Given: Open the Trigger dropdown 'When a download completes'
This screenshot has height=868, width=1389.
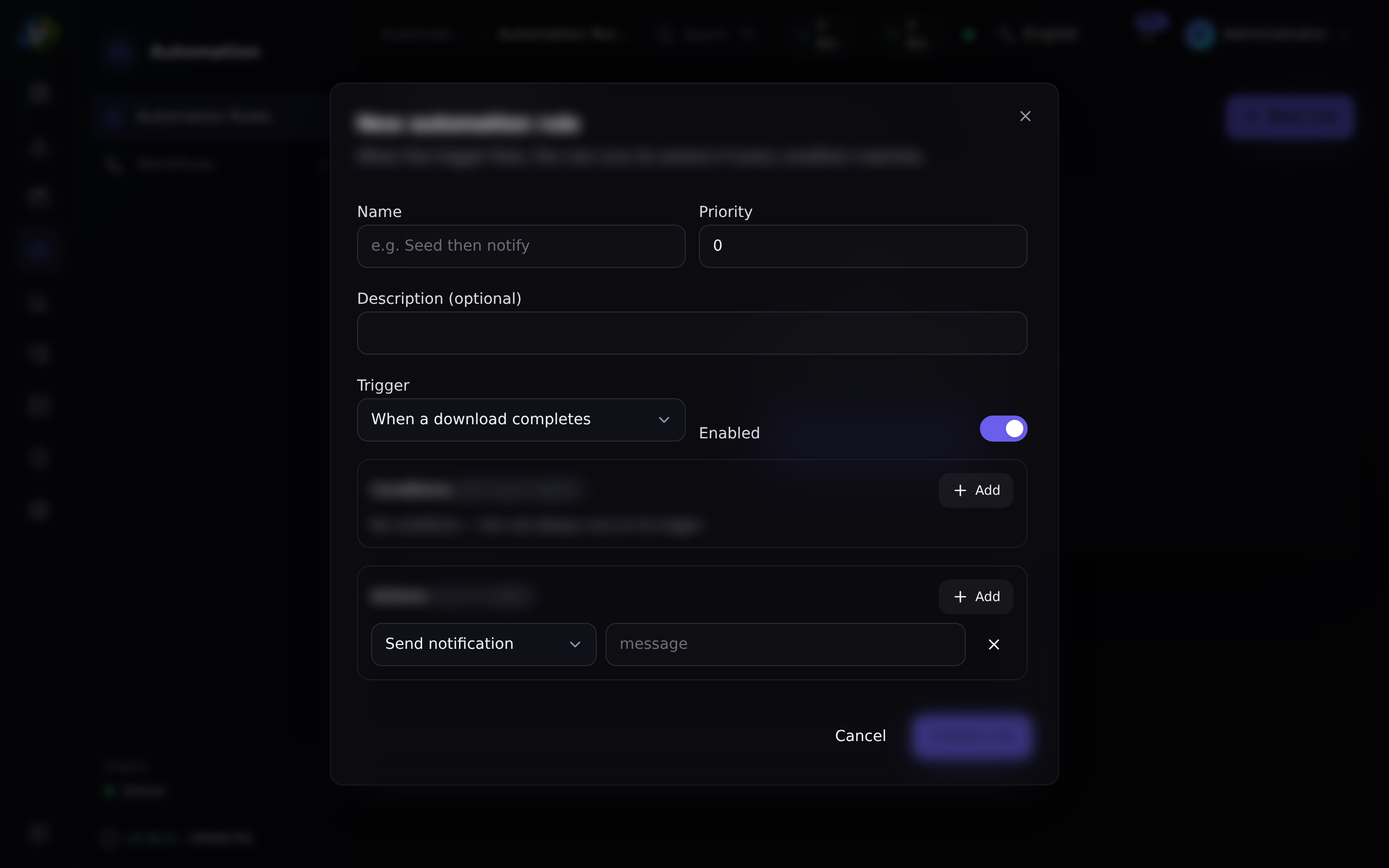Looking at the screenshot, I should click(521, 420).
